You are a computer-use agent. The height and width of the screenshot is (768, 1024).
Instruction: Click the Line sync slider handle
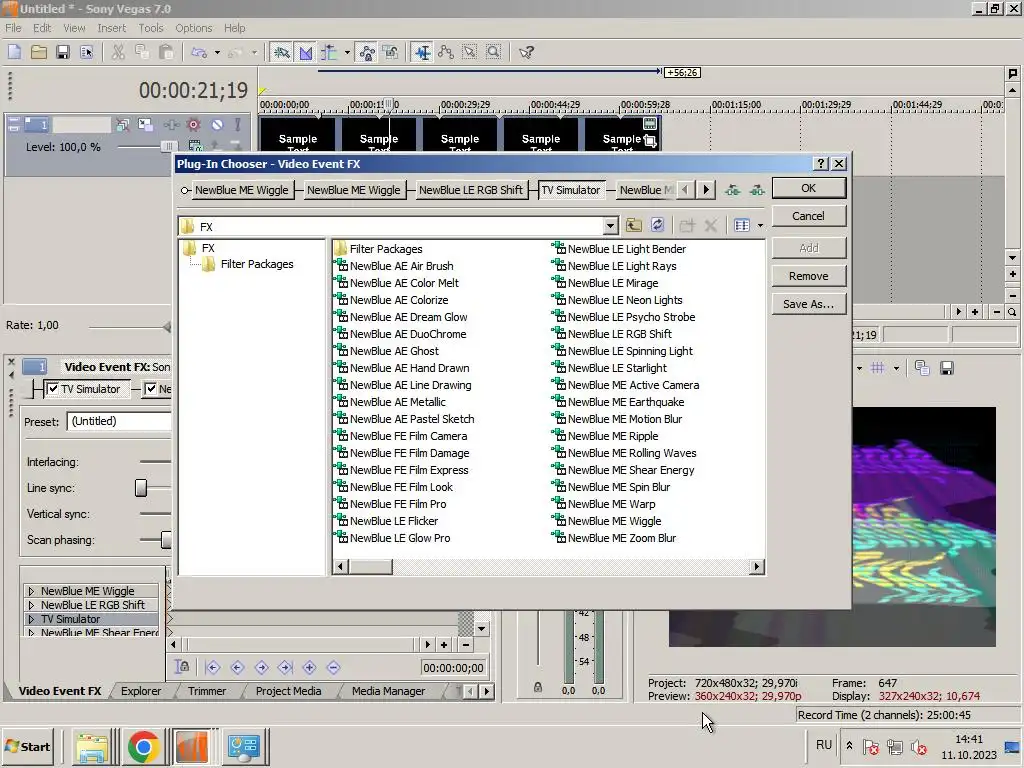[141, 488]
